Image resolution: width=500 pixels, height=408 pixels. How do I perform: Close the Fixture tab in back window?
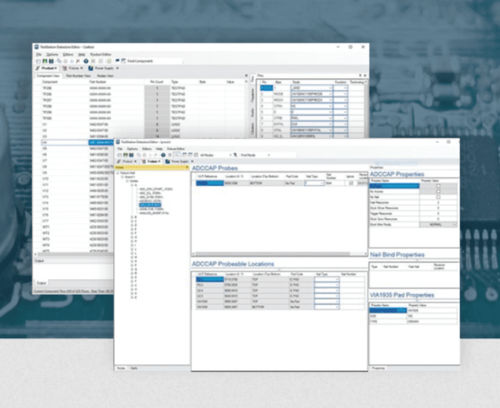click(82, 68)
